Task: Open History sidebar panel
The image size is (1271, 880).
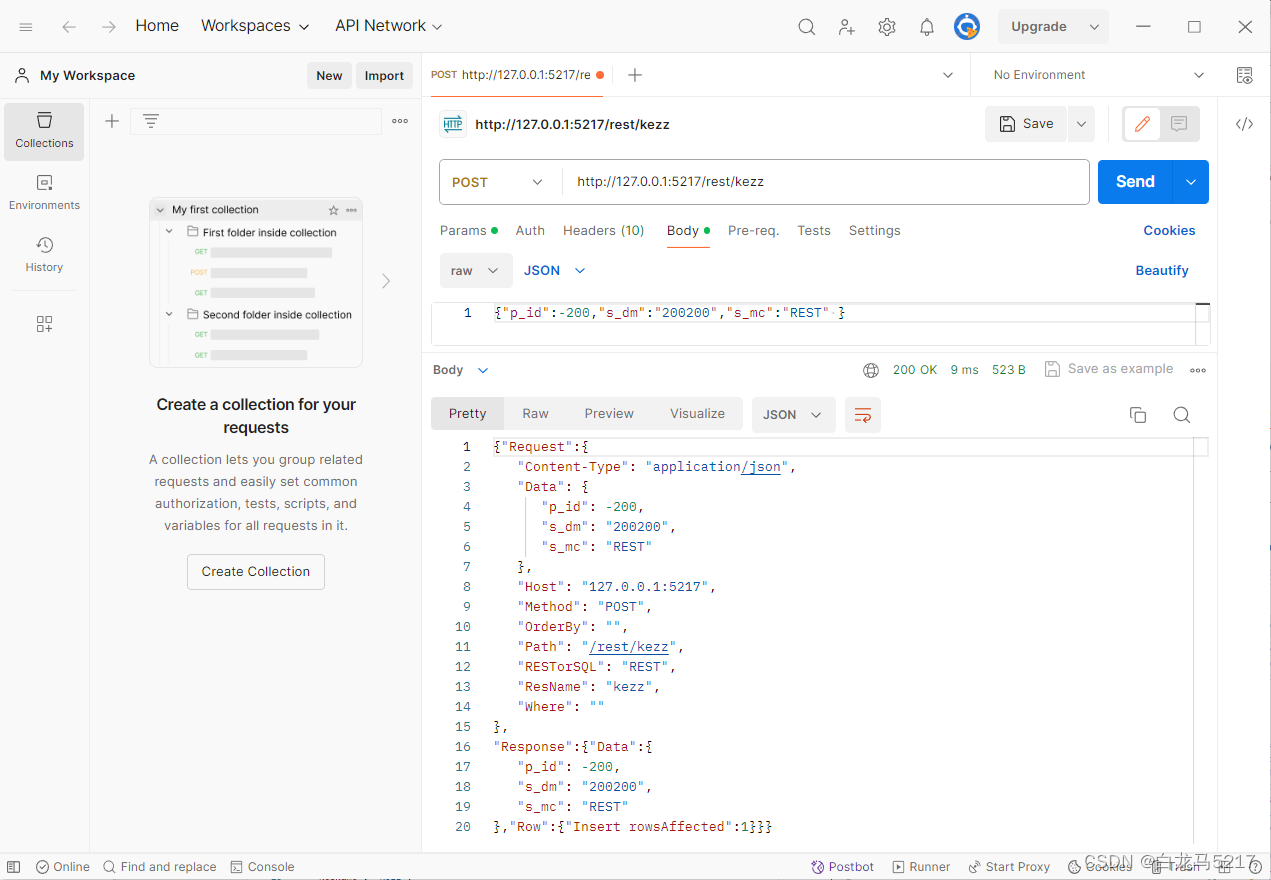Action: 44,255
